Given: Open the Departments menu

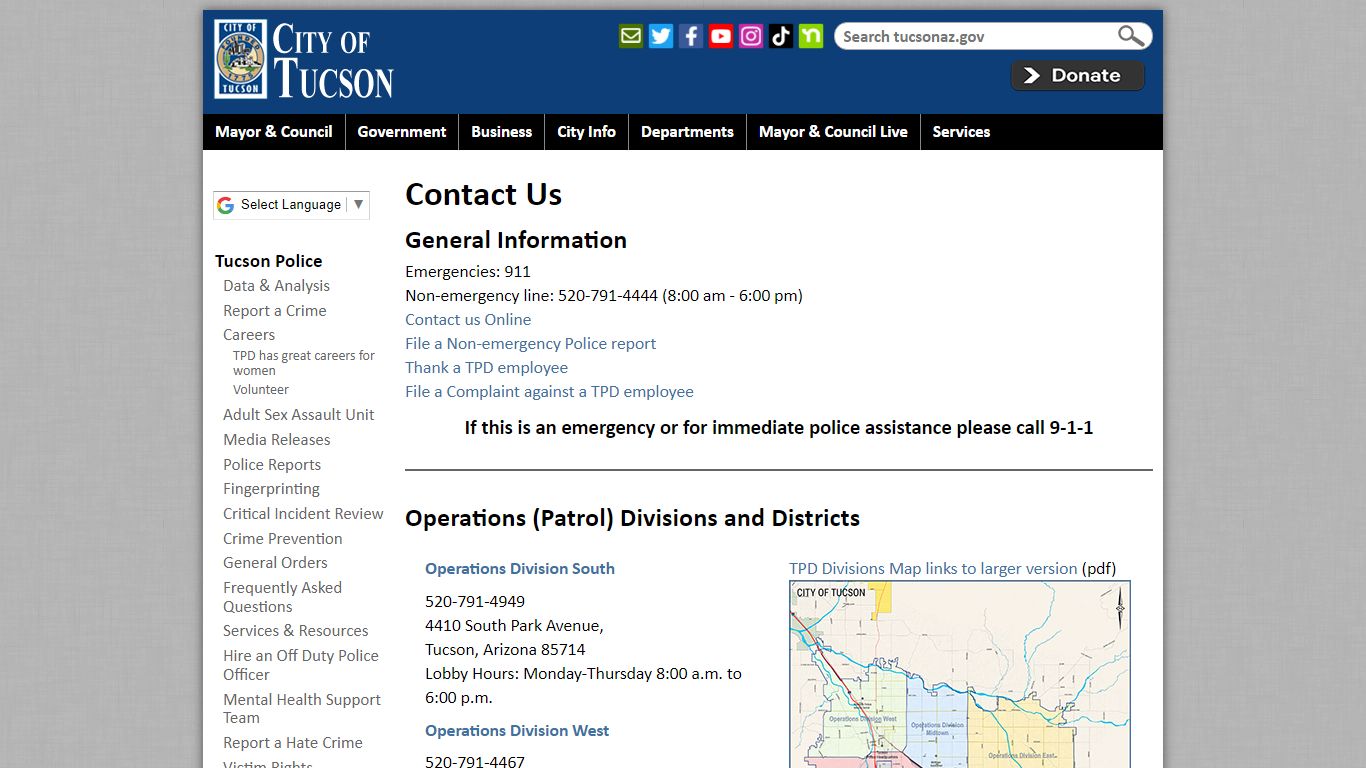Looking at the screenshot, I should tap(687, 132).
